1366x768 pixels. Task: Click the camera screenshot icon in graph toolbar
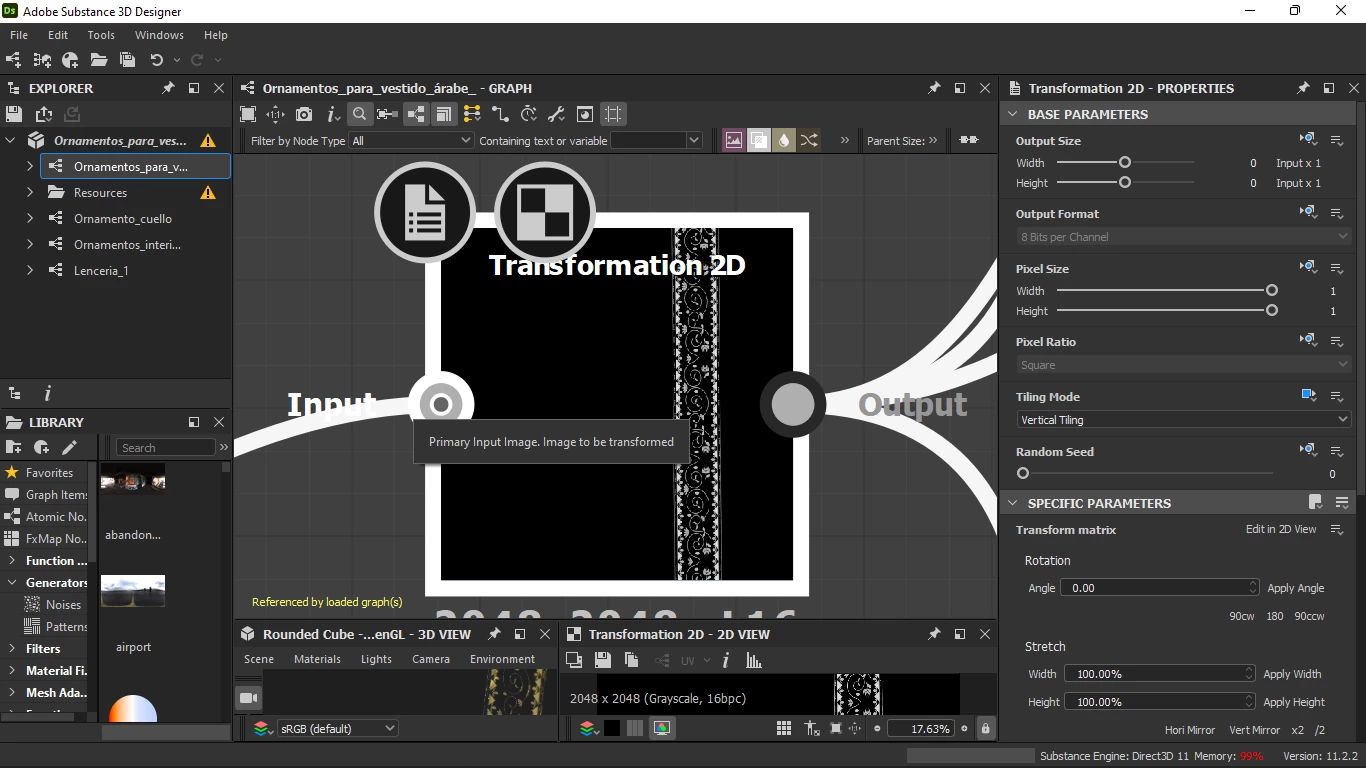coord(304,114)
